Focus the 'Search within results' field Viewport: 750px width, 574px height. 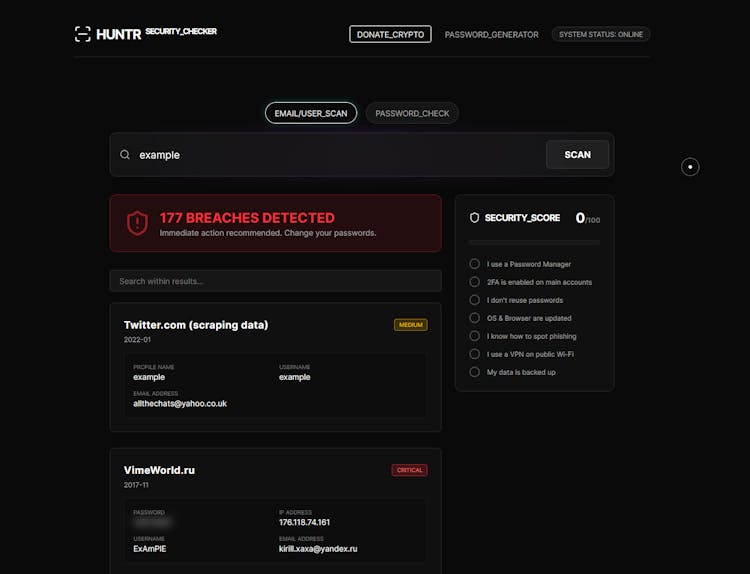[275, 281]
